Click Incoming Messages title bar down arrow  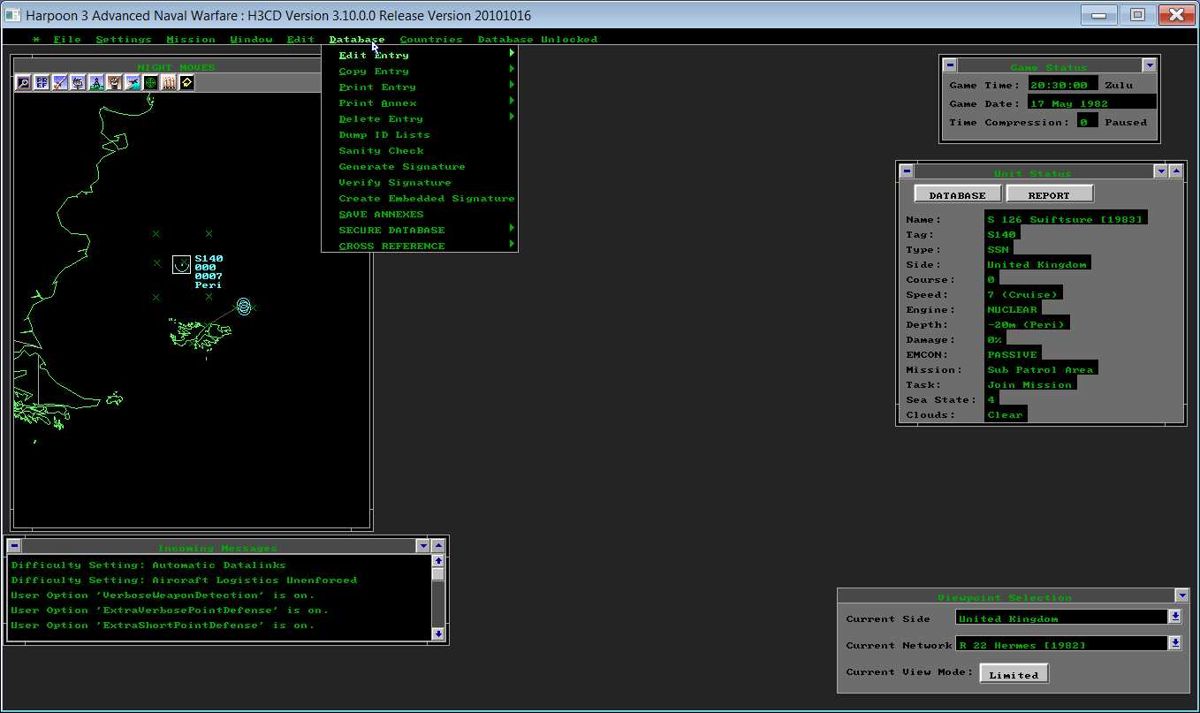(423, 546)
